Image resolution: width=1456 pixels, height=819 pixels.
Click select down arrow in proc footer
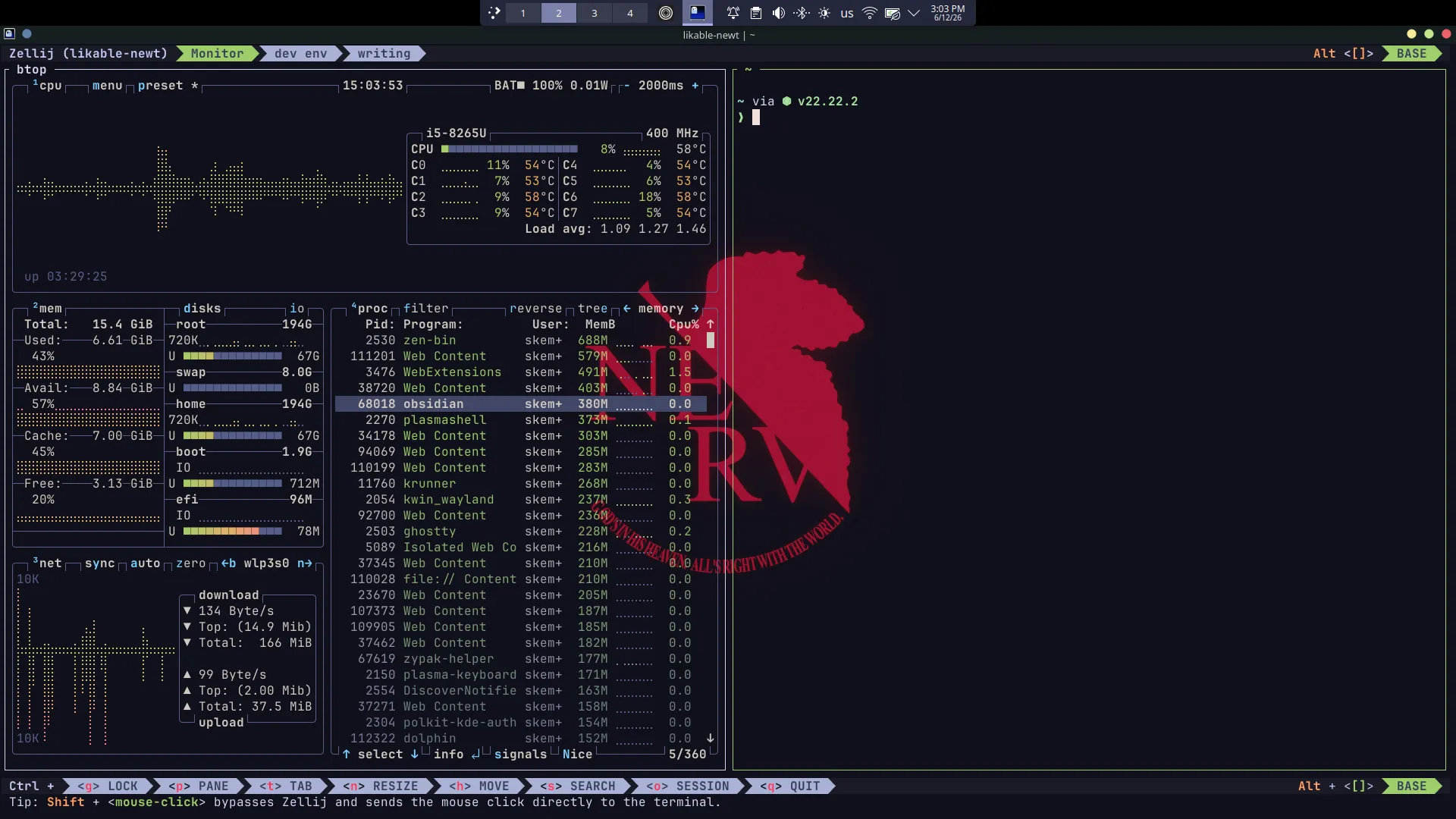pos(414,755)
